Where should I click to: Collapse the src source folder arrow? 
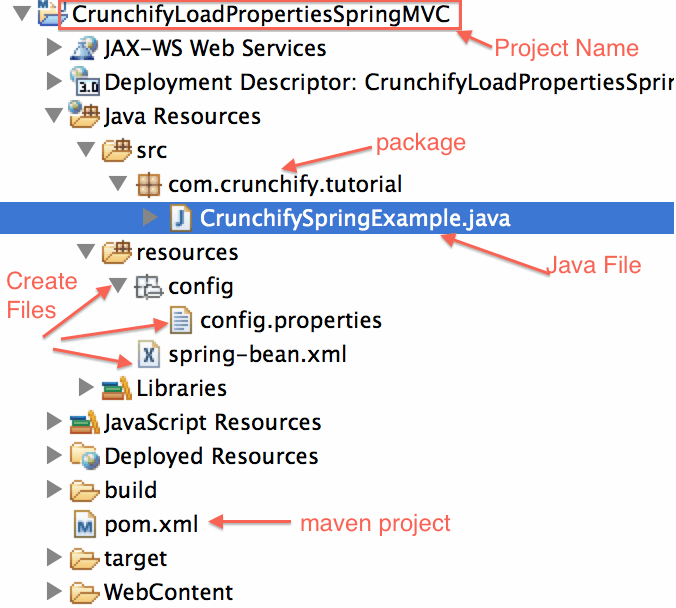(x=86, y=150)
